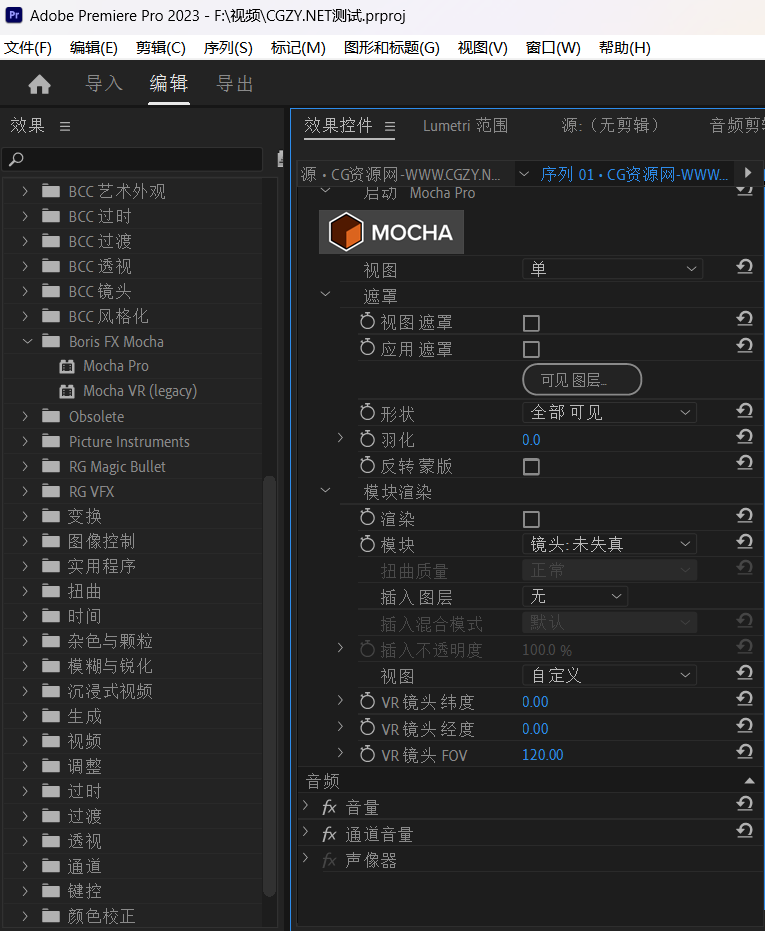
Task: Click the VR 镜头 纬度 value 0.00
Action: 535,702
